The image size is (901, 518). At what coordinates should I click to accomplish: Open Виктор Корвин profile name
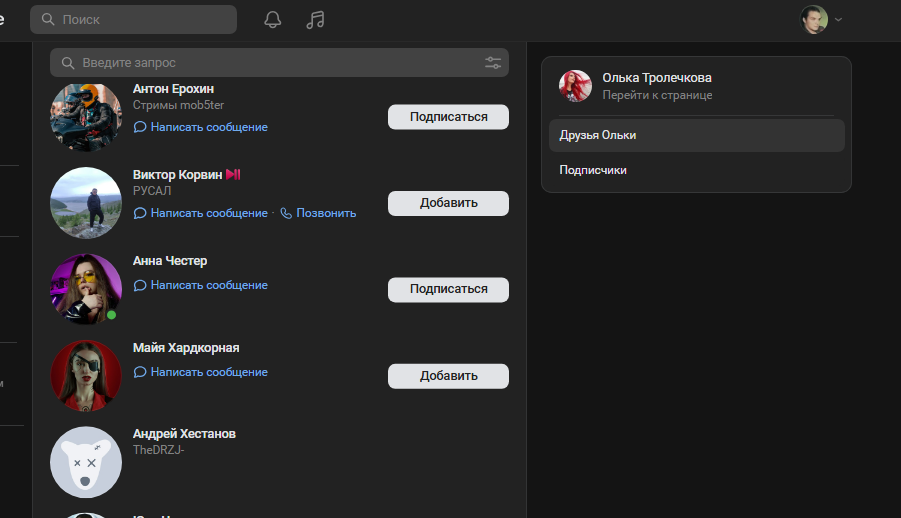177,175
